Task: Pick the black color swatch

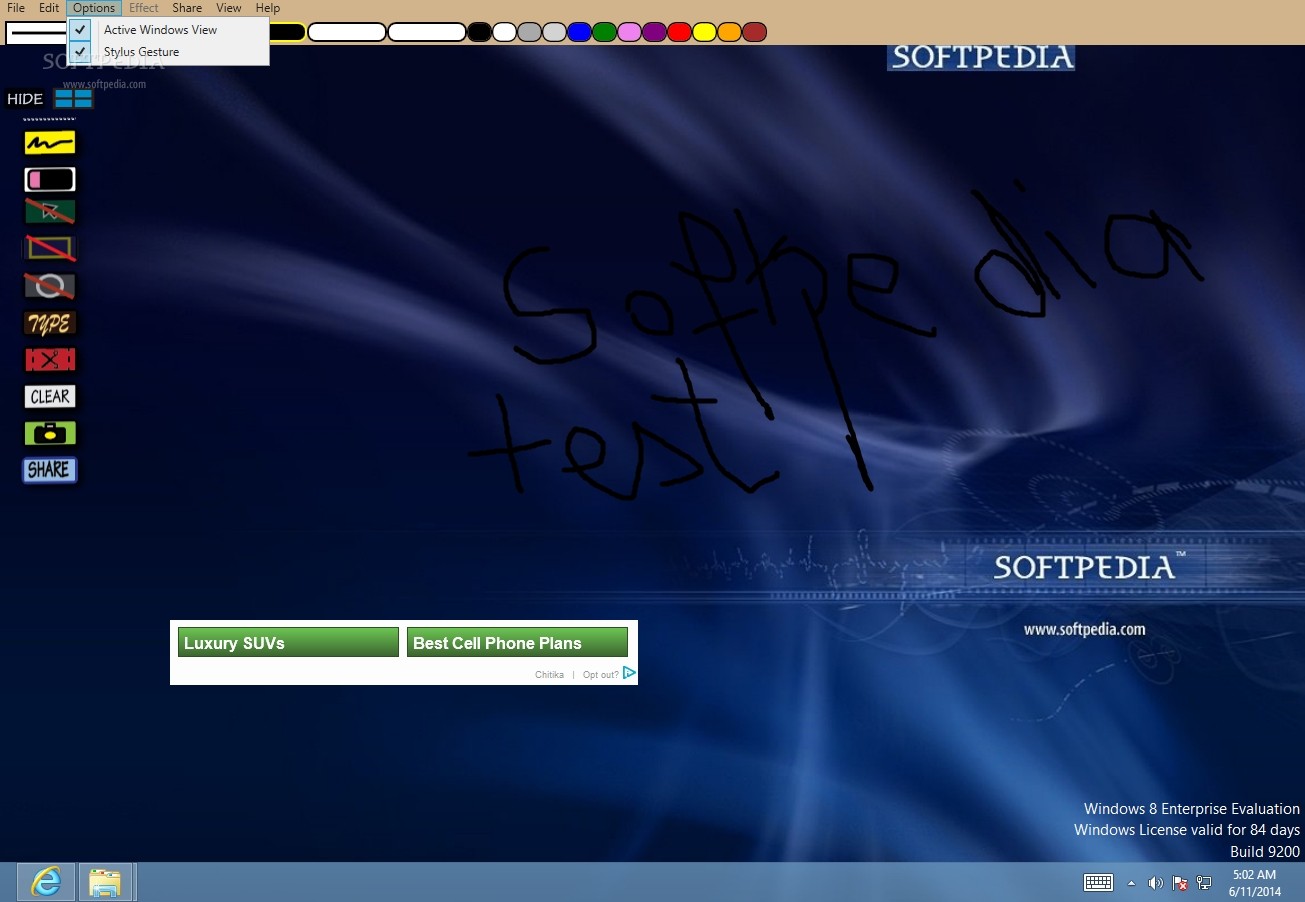Action: [480, 32]
